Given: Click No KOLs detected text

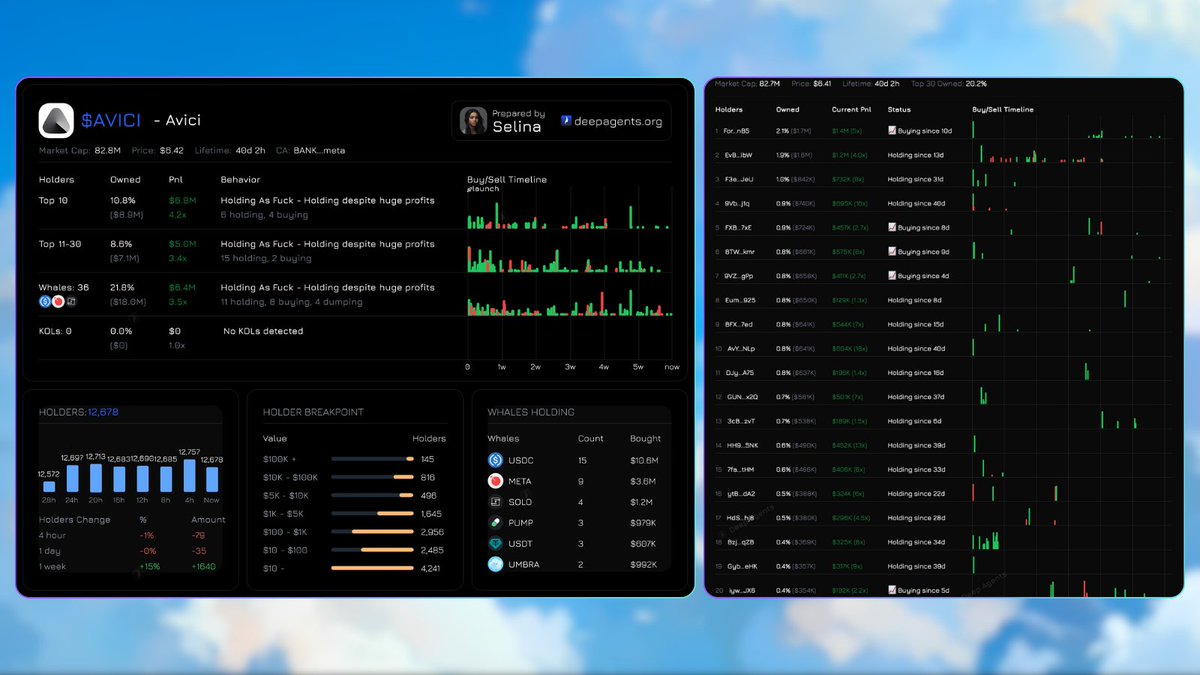Looking at the screenshot, I should [263, 331].
